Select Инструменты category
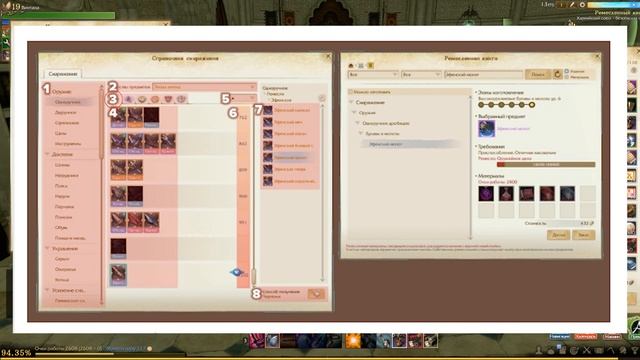This screenshot has height=360, width=640. (x=68, y=144)
